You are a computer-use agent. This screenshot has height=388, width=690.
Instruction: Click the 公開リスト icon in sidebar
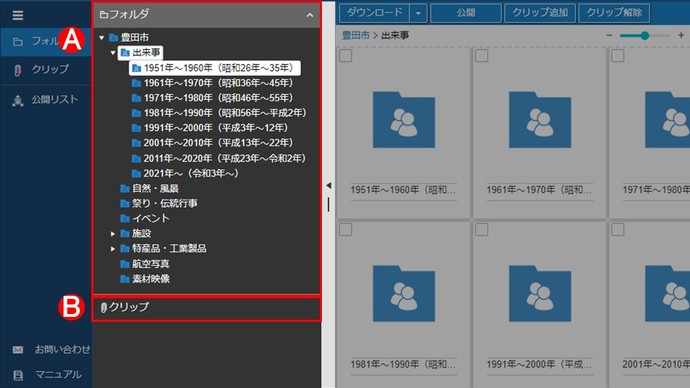[x=18, y=101]
